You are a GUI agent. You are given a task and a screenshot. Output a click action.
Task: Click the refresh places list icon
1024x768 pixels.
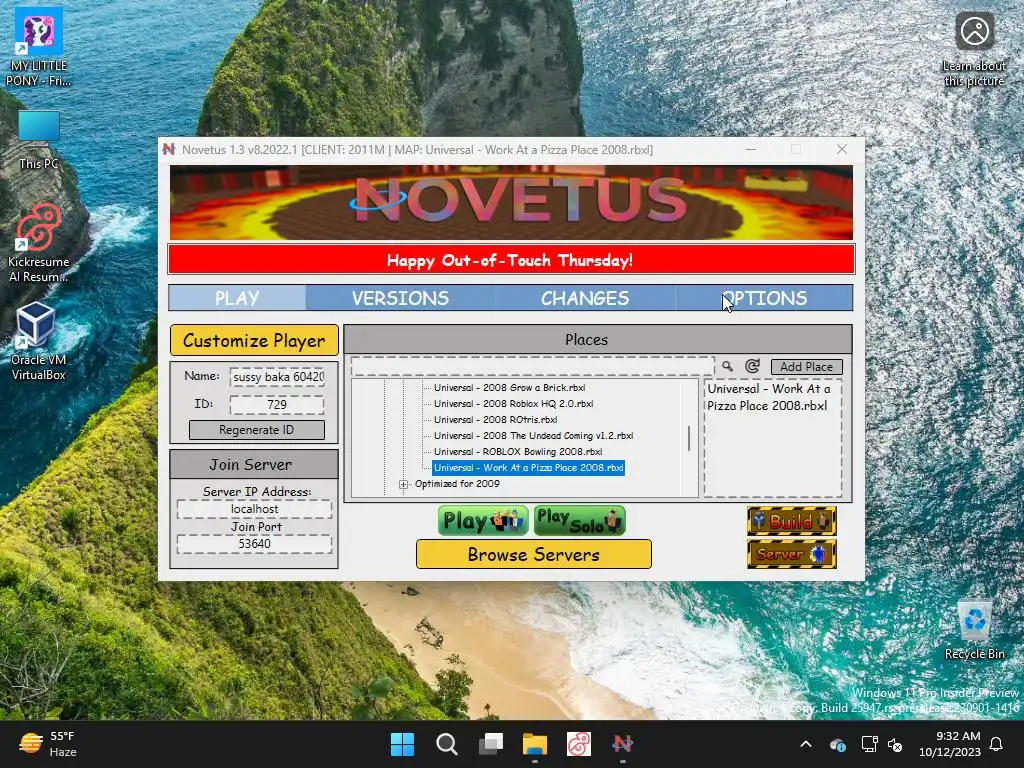coord(752,366)
